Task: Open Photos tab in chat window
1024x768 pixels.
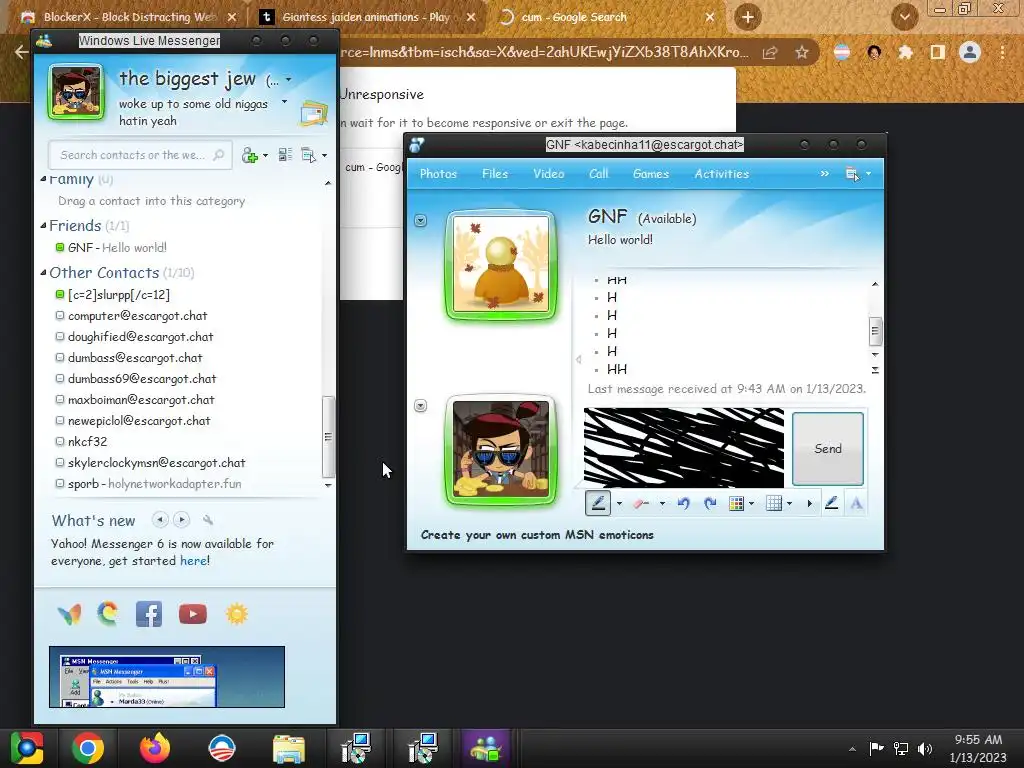Action: (x=438, y=174)
